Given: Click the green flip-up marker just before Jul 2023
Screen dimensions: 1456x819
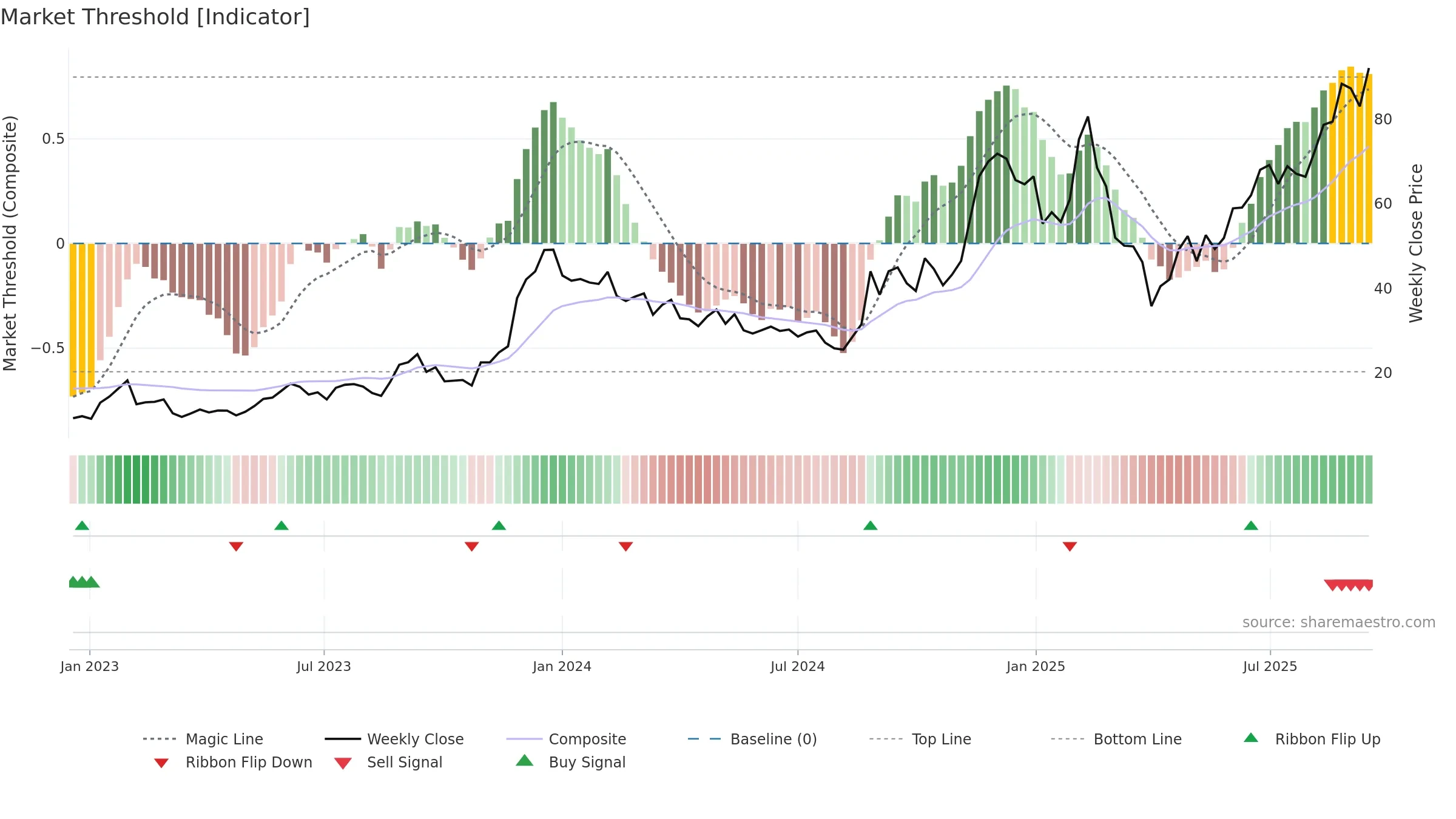Looking at the screenshot, I should (281, 525).
